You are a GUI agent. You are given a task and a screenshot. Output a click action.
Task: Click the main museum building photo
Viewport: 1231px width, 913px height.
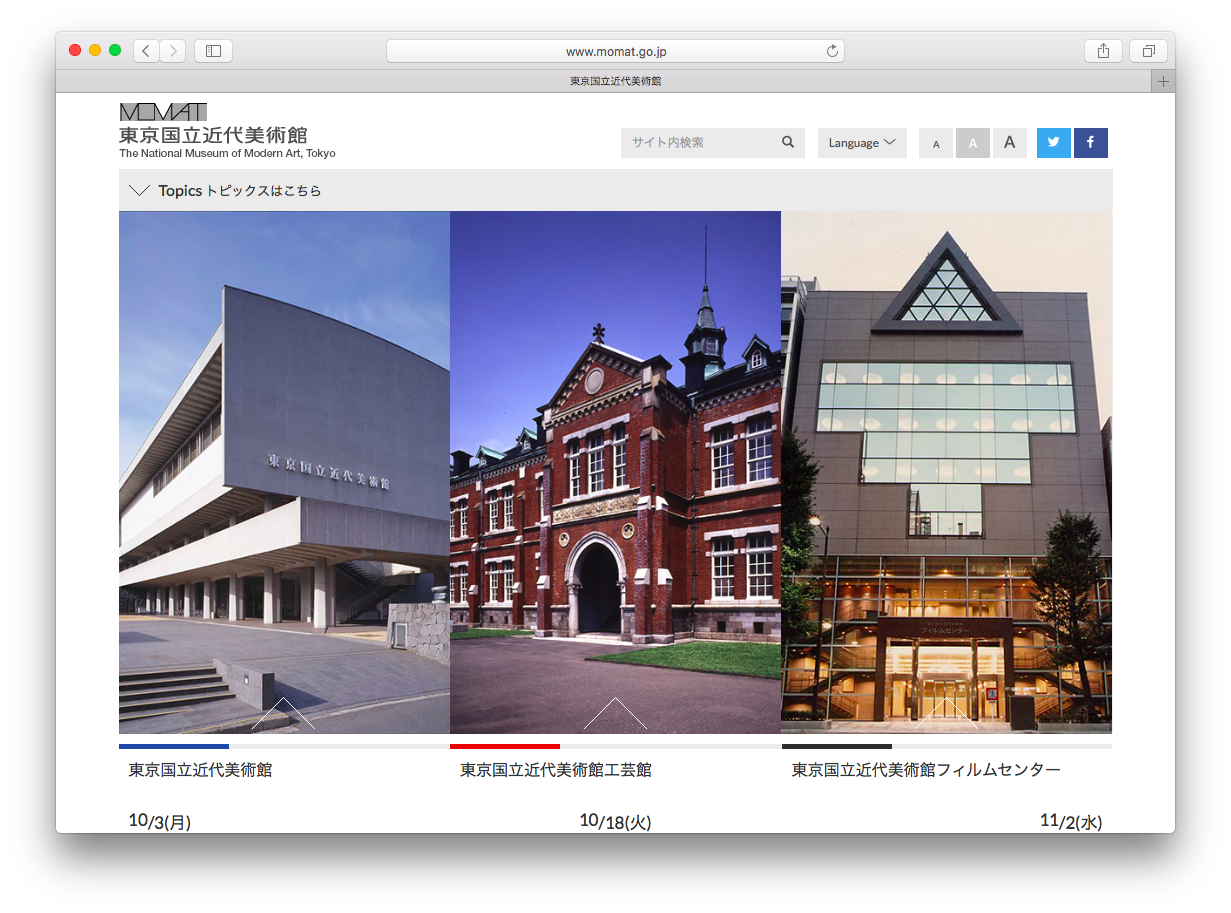[284, 472]
